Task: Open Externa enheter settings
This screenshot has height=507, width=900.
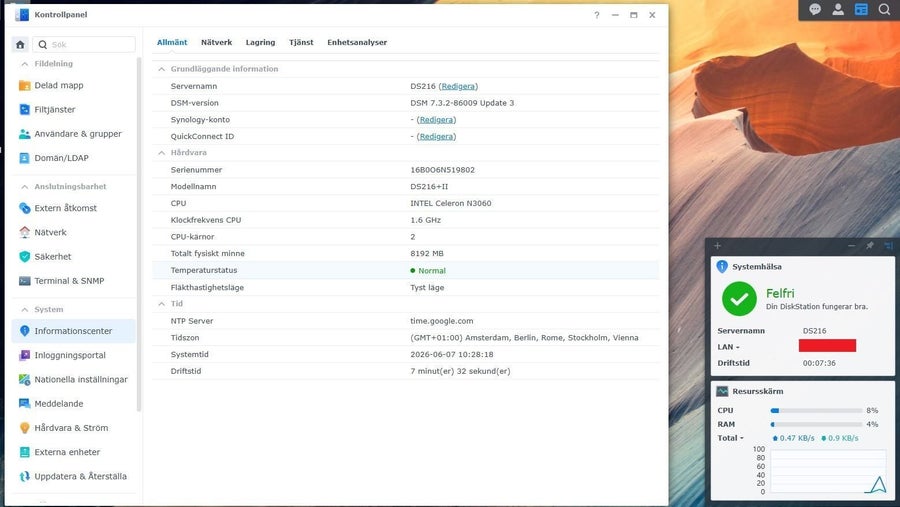Action: point(73,452)
